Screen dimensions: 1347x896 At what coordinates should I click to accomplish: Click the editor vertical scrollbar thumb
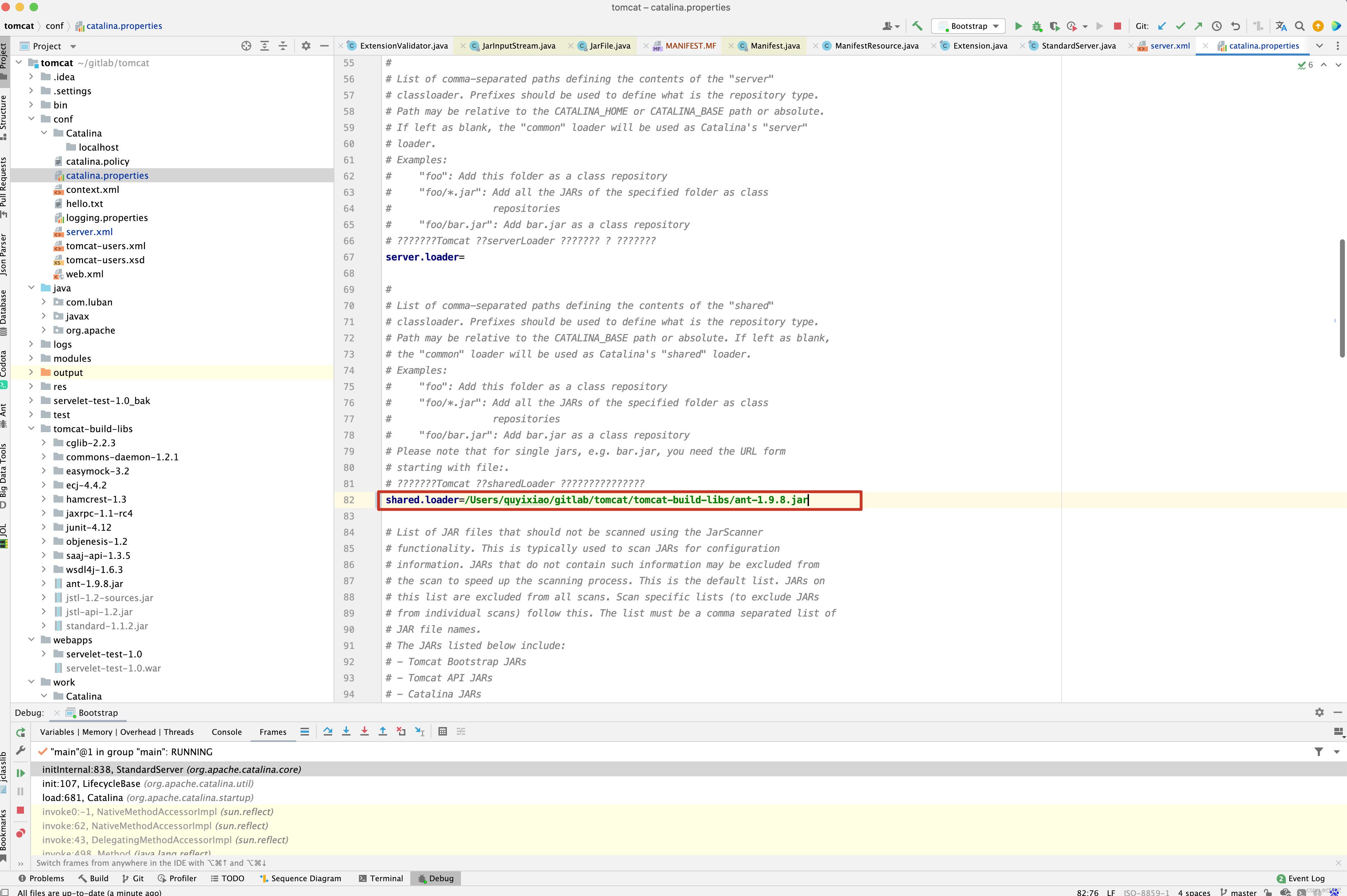click(1341, 298)
